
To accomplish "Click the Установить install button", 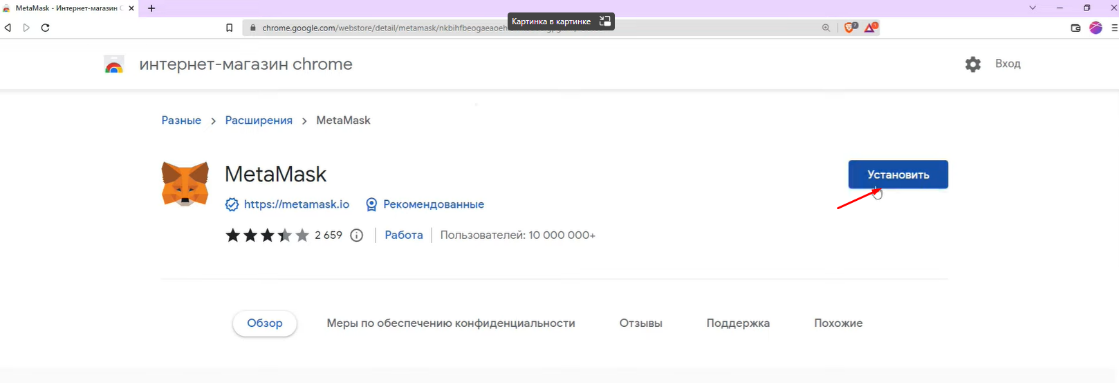I will click(x=898, y=175).
